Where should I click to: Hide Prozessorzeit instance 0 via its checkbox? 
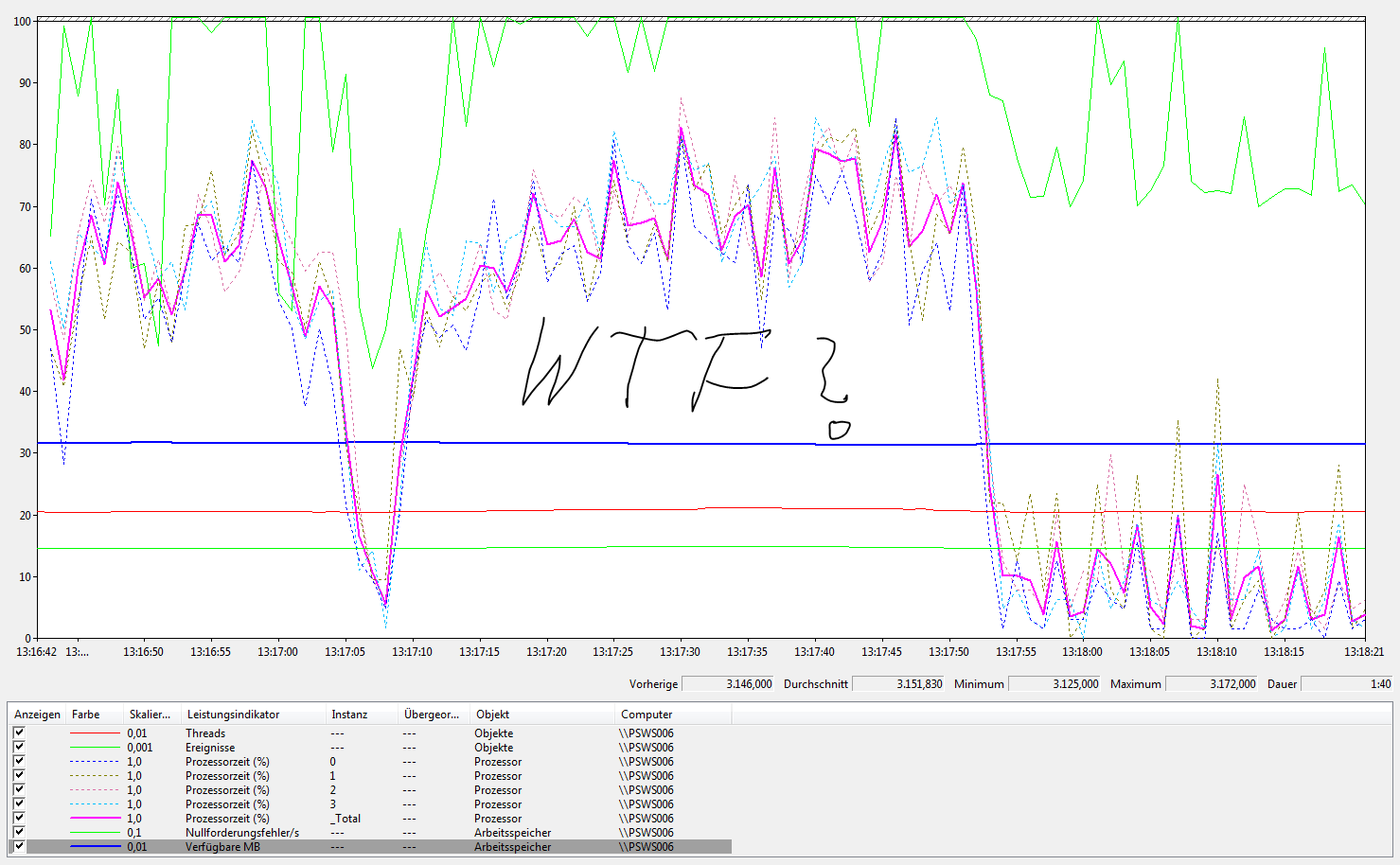(19, 761)
